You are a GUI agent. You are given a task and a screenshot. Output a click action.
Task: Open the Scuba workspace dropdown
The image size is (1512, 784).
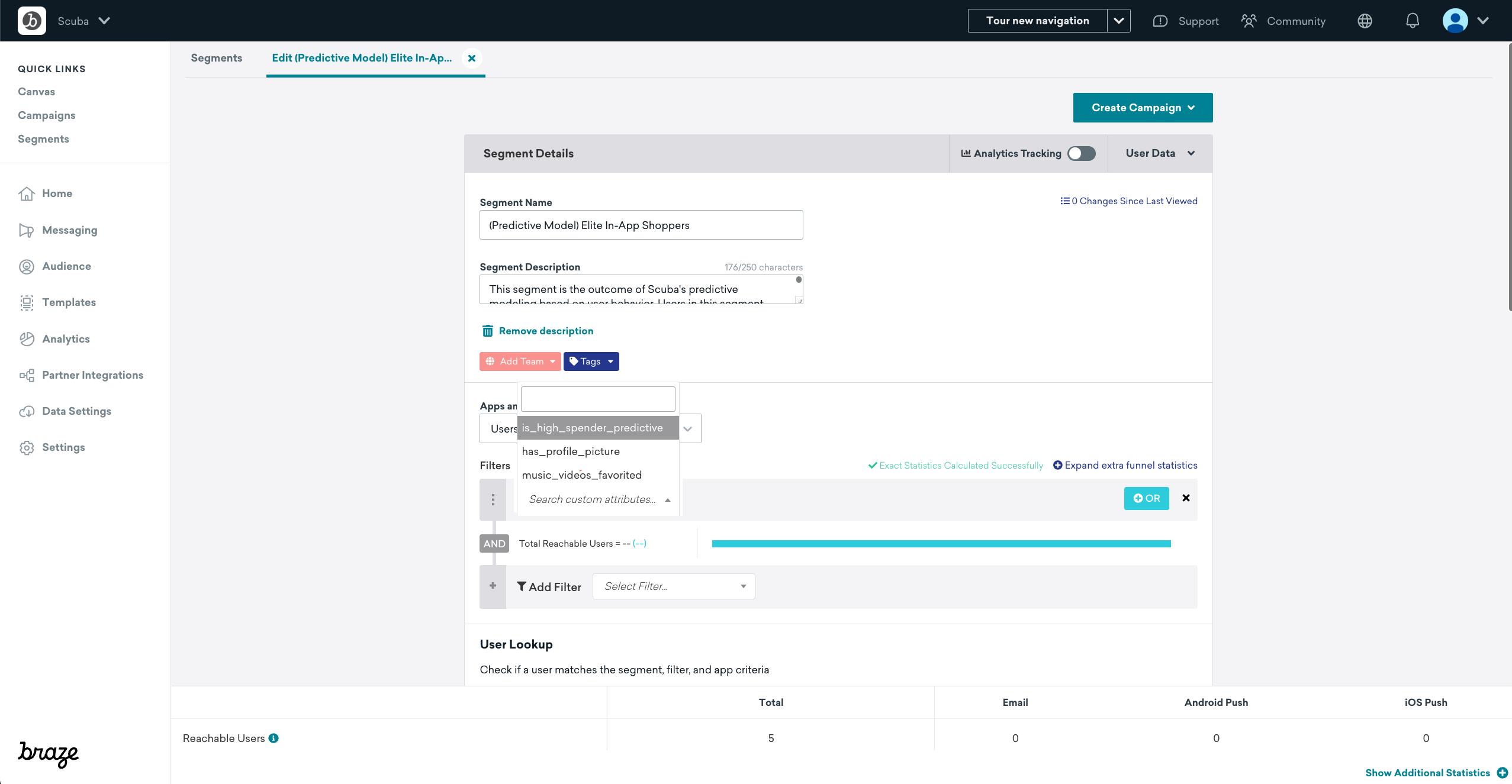[x=83, y=21]
